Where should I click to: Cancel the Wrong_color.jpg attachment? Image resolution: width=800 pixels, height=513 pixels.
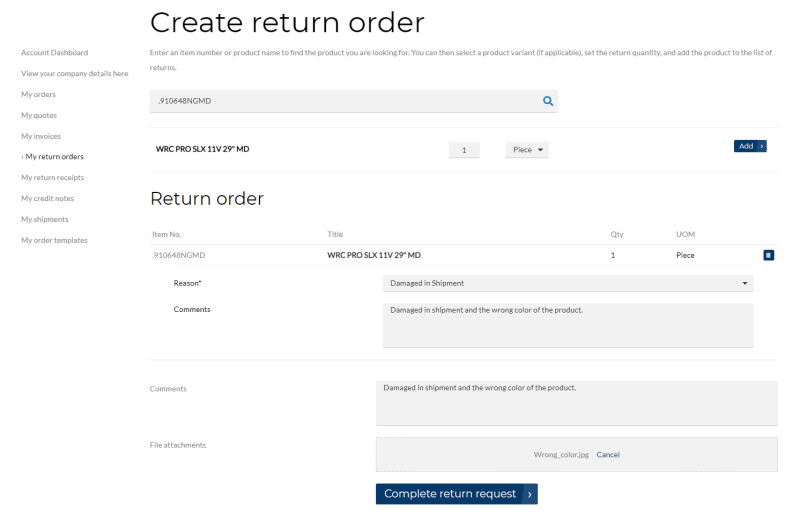click(x=608, y=455)
